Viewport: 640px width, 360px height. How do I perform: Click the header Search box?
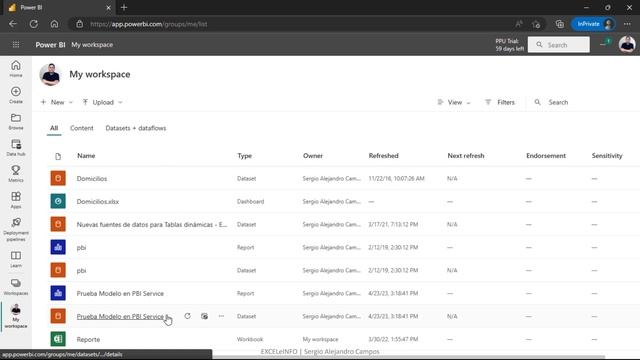(x=558, y=44)
